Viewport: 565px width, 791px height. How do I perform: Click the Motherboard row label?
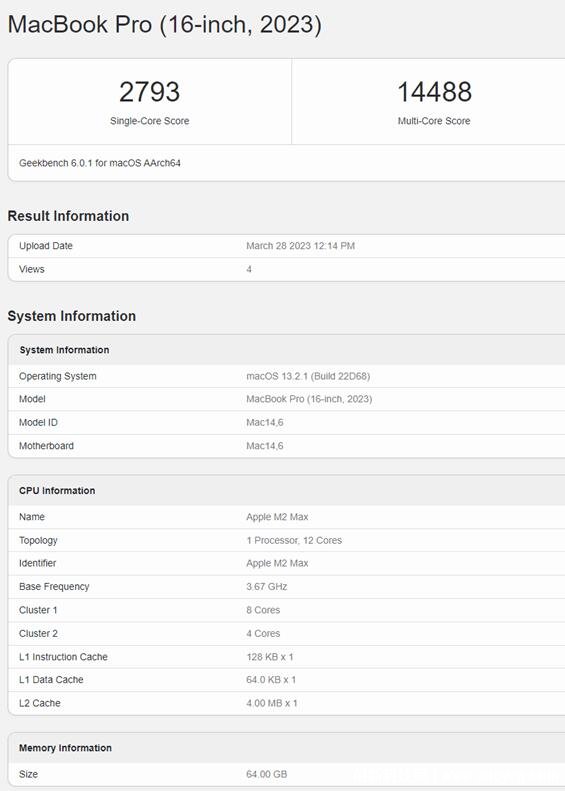pyautogui.click(x=46, y=446)
